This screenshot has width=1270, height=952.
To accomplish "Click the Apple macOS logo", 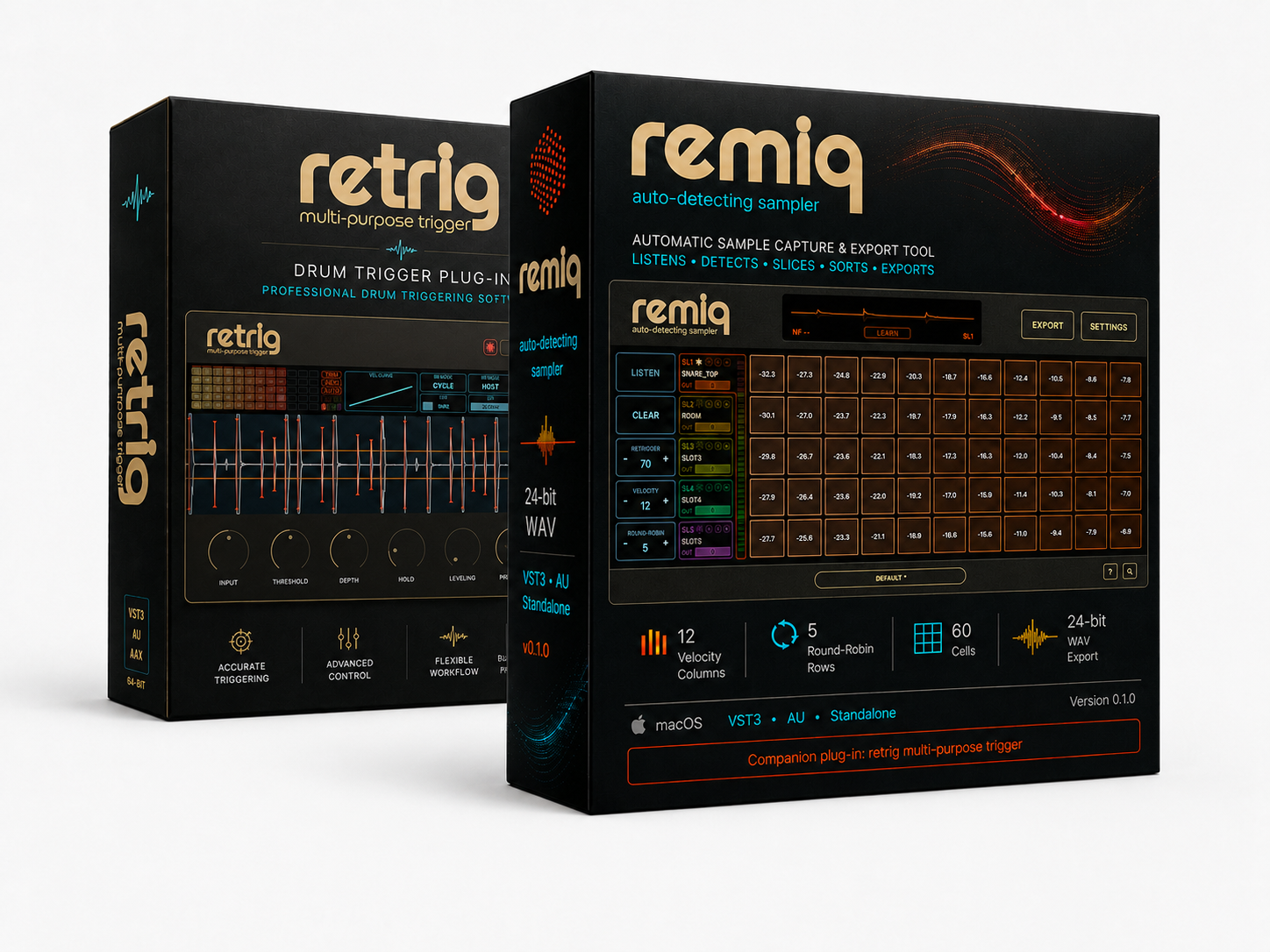I will [639, 724].
